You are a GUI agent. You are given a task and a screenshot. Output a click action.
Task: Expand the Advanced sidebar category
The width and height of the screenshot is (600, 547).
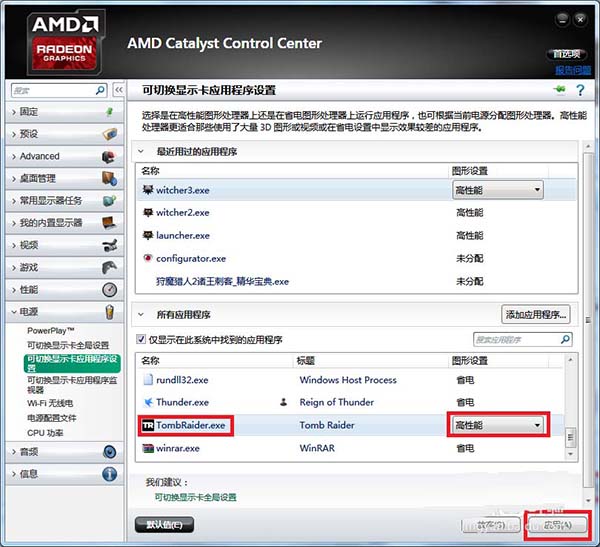tap(14, 156)
